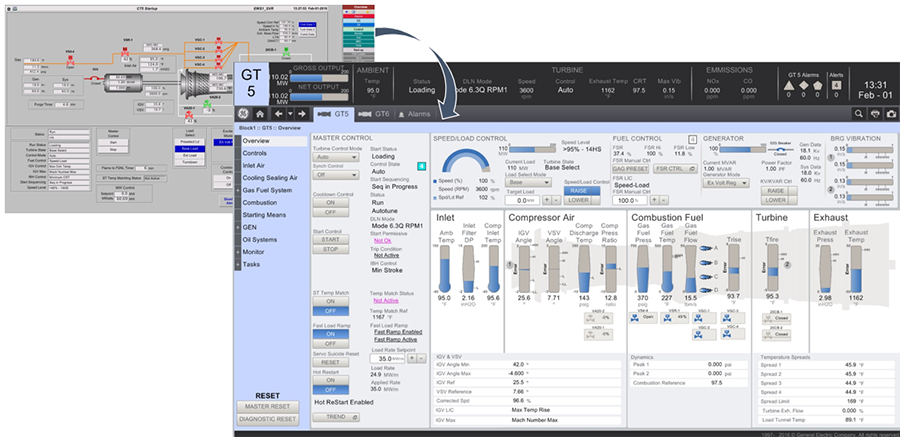Click the GAG PRESET button

(x=630, y=169)
